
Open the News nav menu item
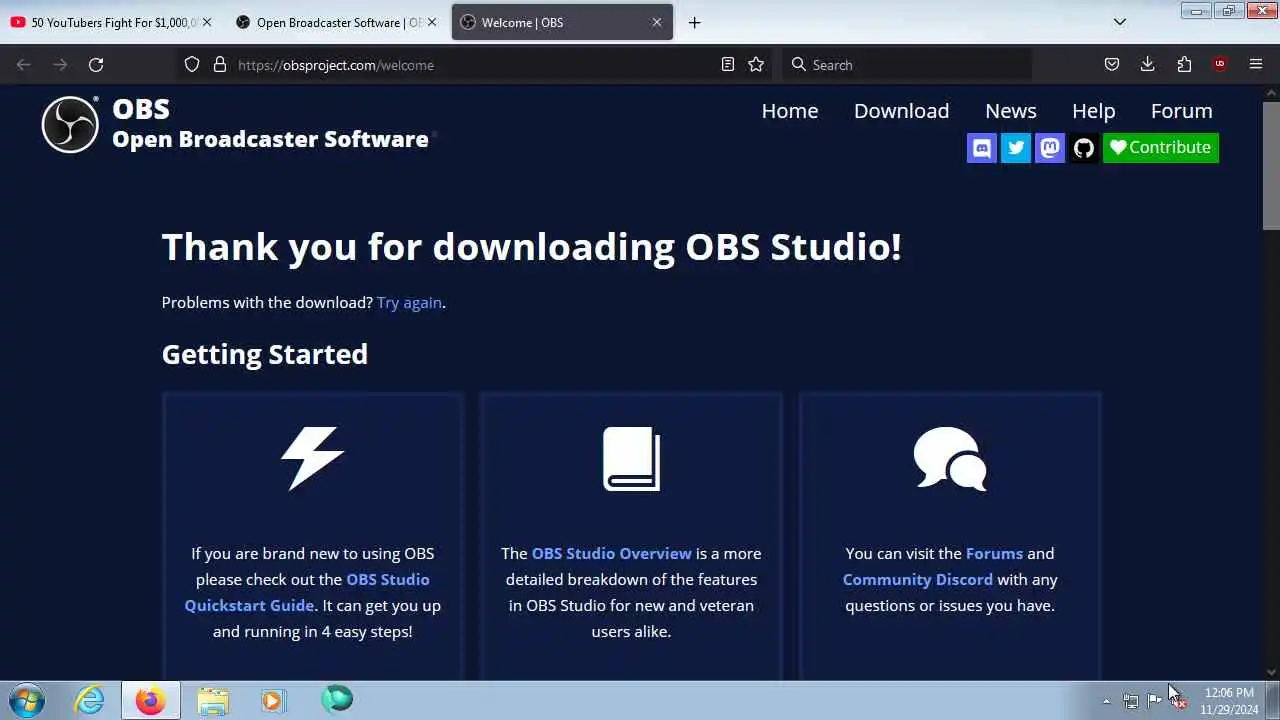(x=1011, y=111)
